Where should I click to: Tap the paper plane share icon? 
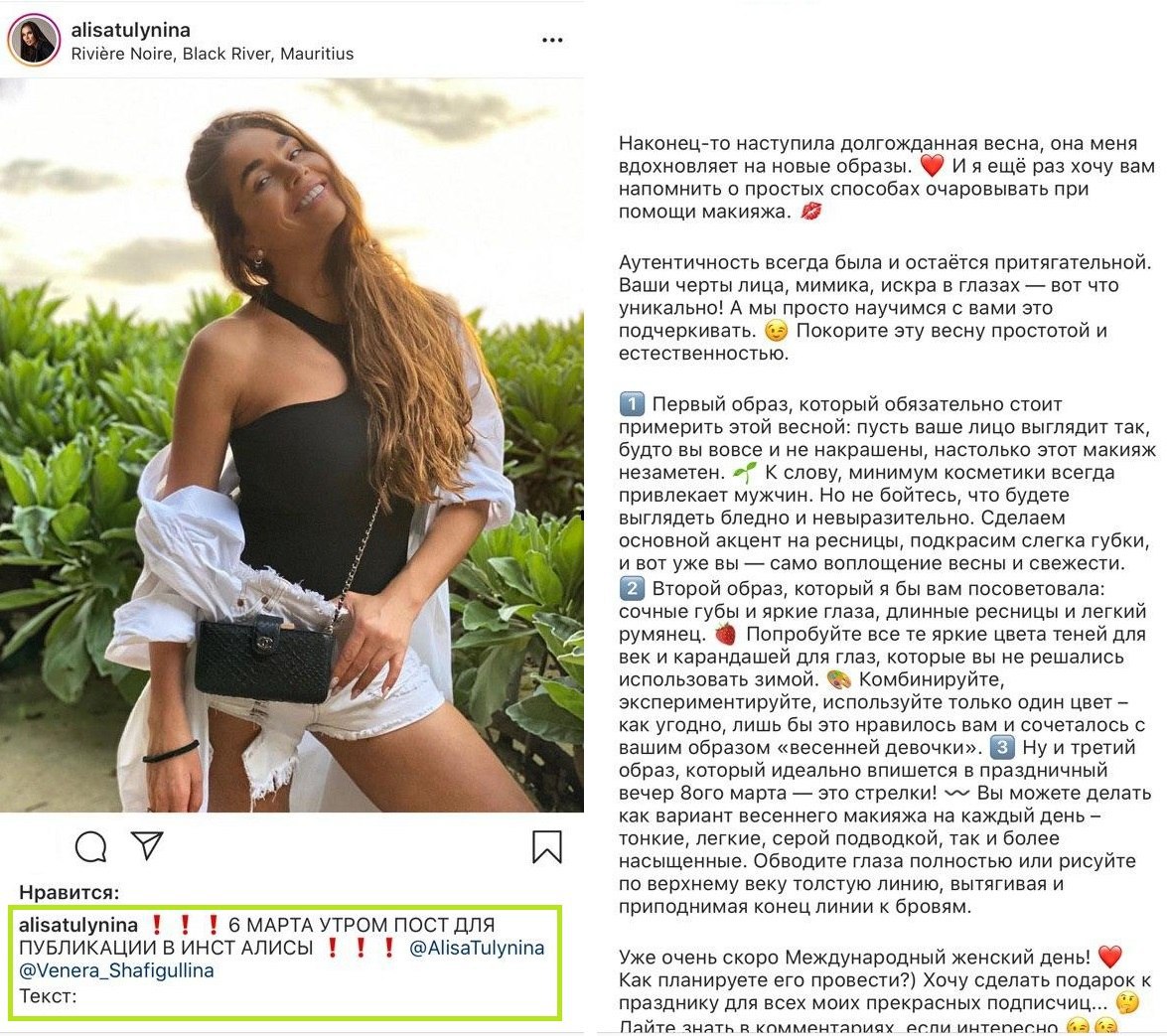point(147,844)
